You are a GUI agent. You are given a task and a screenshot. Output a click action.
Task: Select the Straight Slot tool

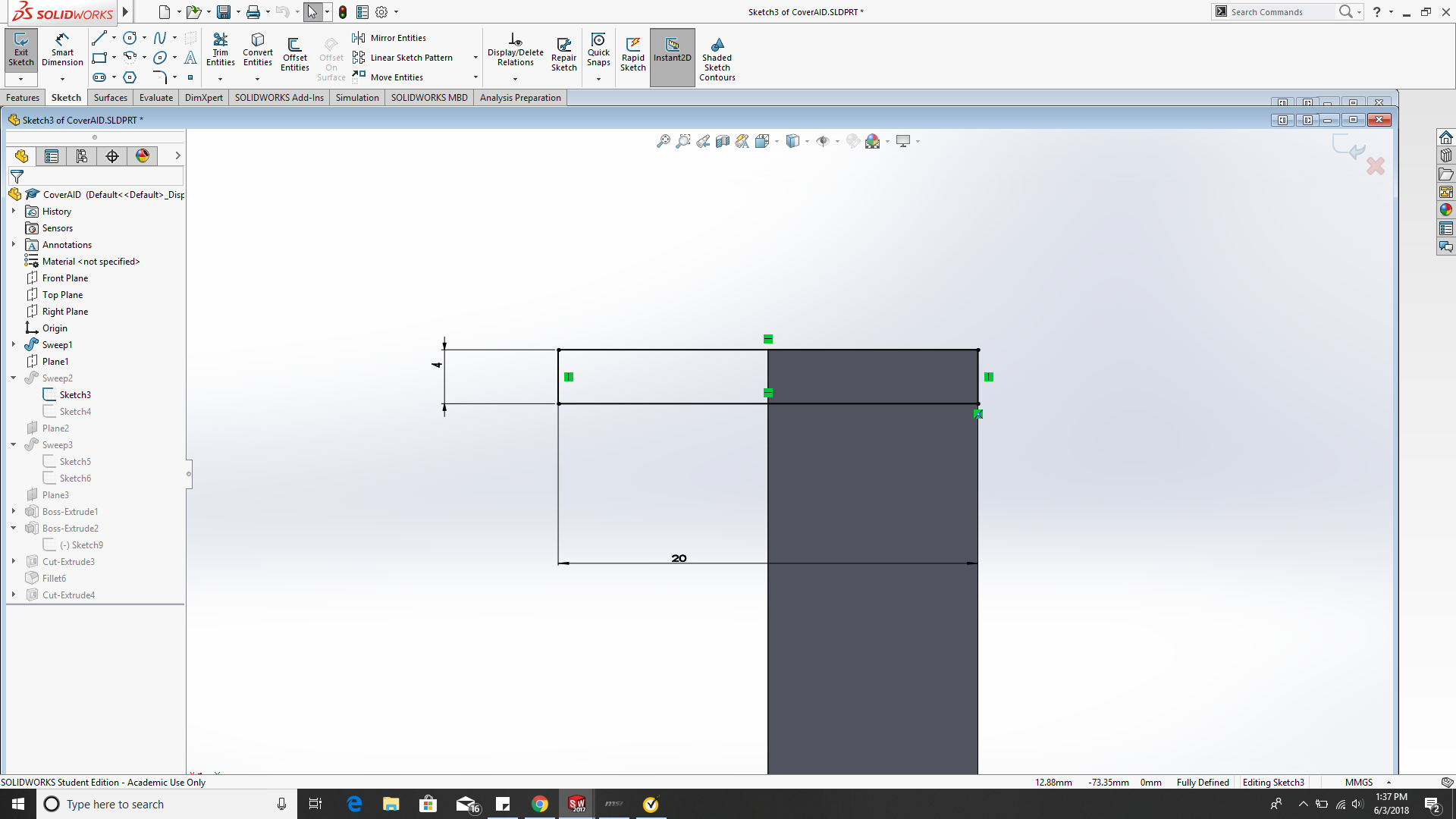pyautogui.click(x=99, y=77)
